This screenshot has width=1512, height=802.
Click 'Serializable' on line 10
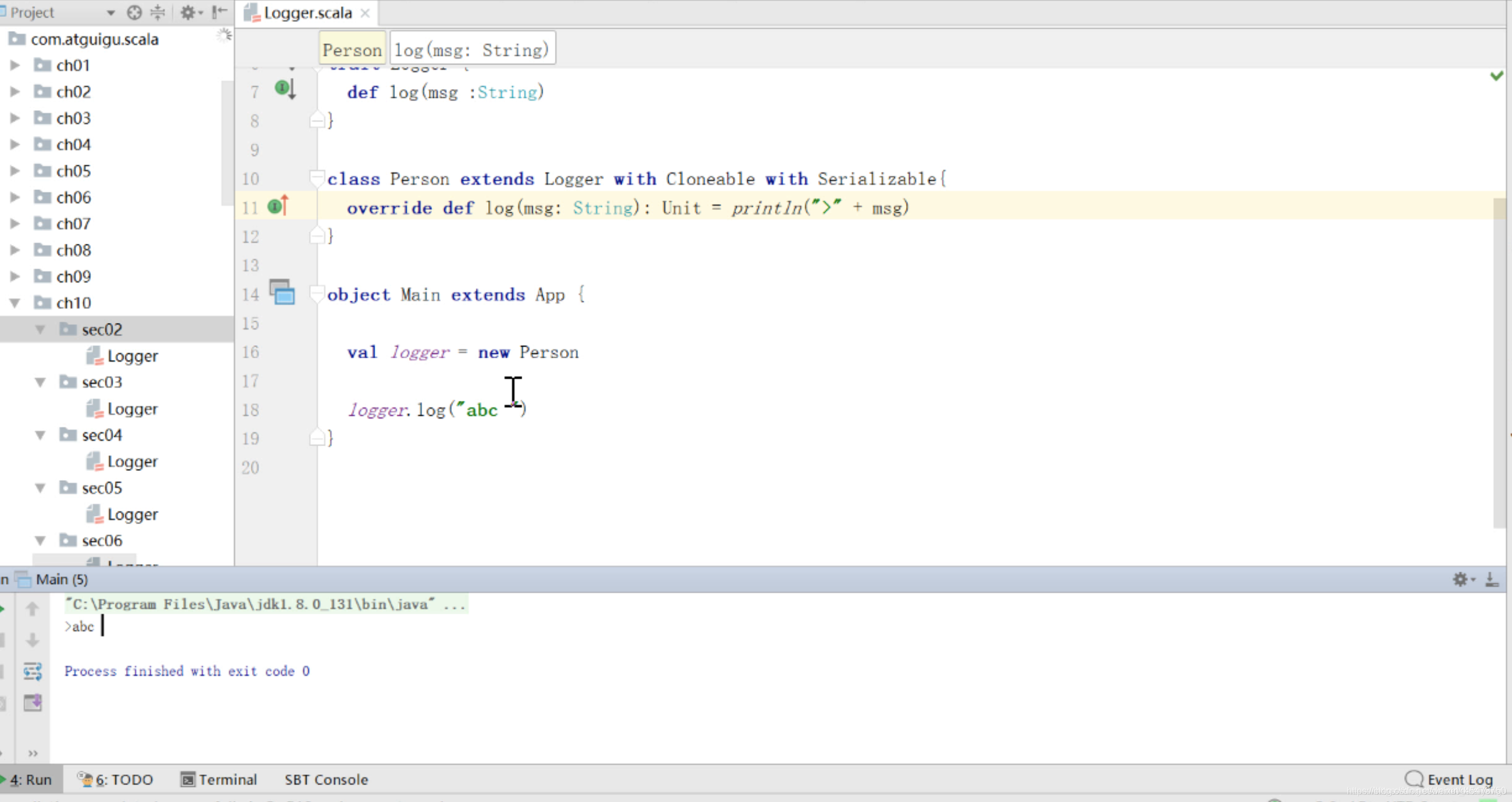click(x=877, y=178)
